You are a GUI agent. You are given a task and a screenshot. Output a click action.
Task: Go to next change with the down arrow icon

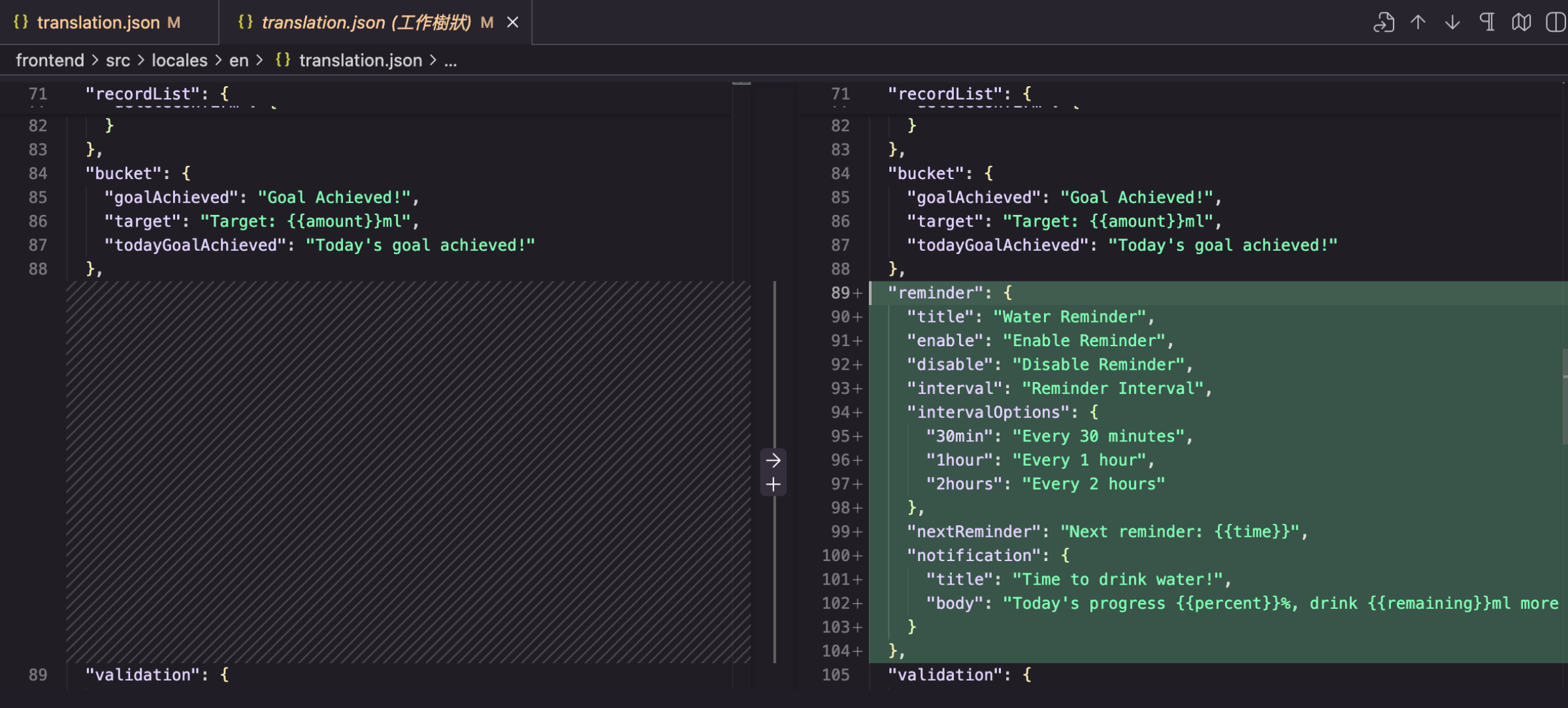1452,22
